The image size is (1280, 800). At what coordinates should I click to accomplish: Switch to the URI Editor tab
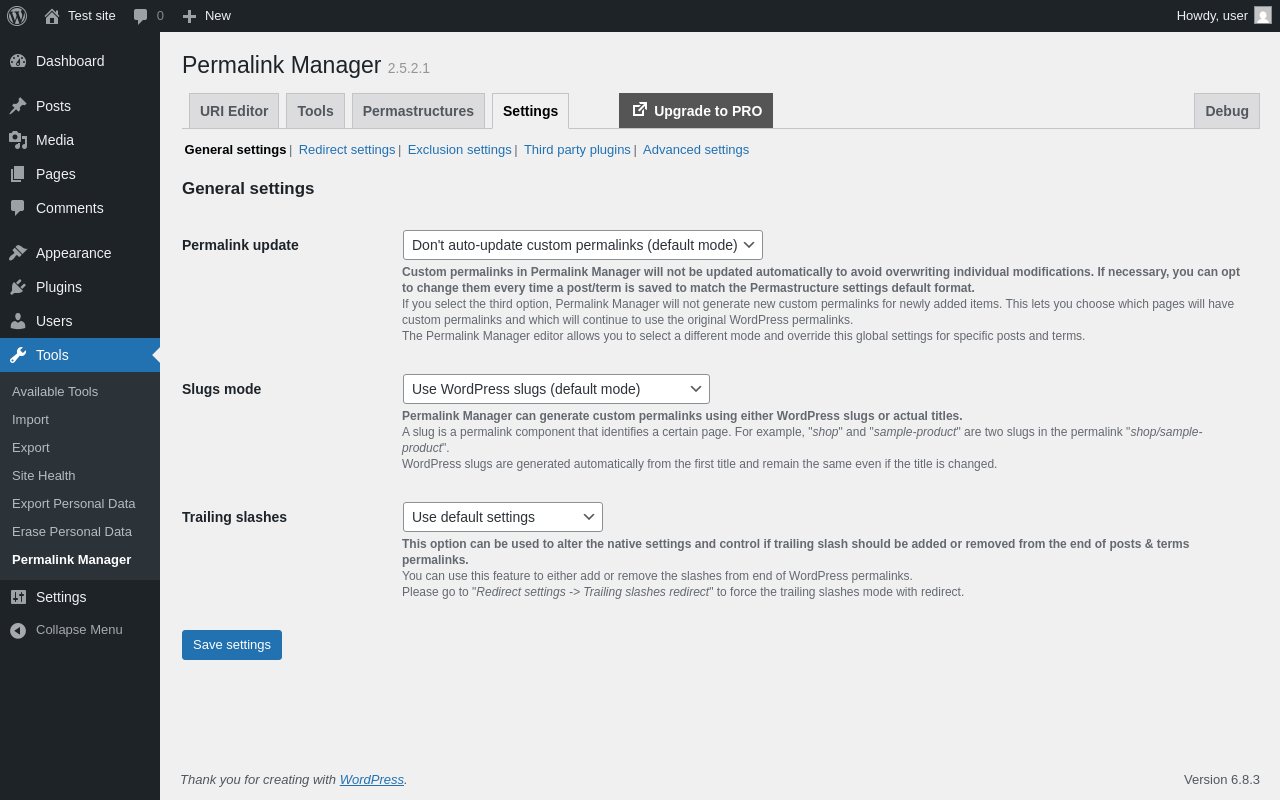234,111
